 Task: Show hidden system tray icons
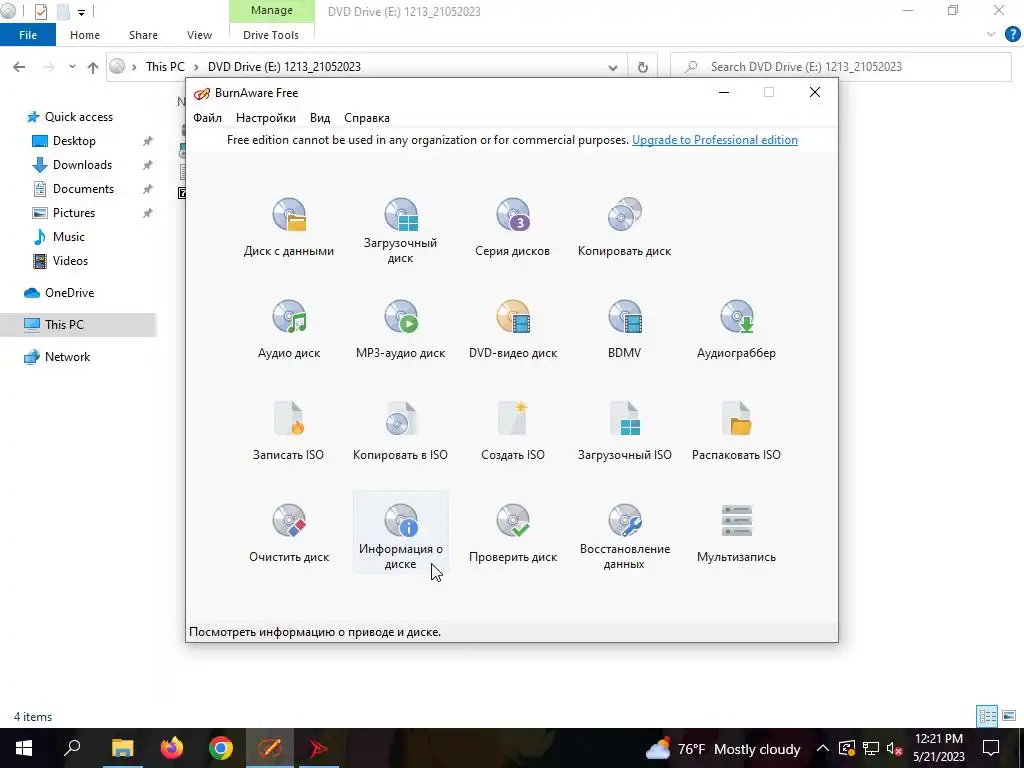[x=823, y=748]
